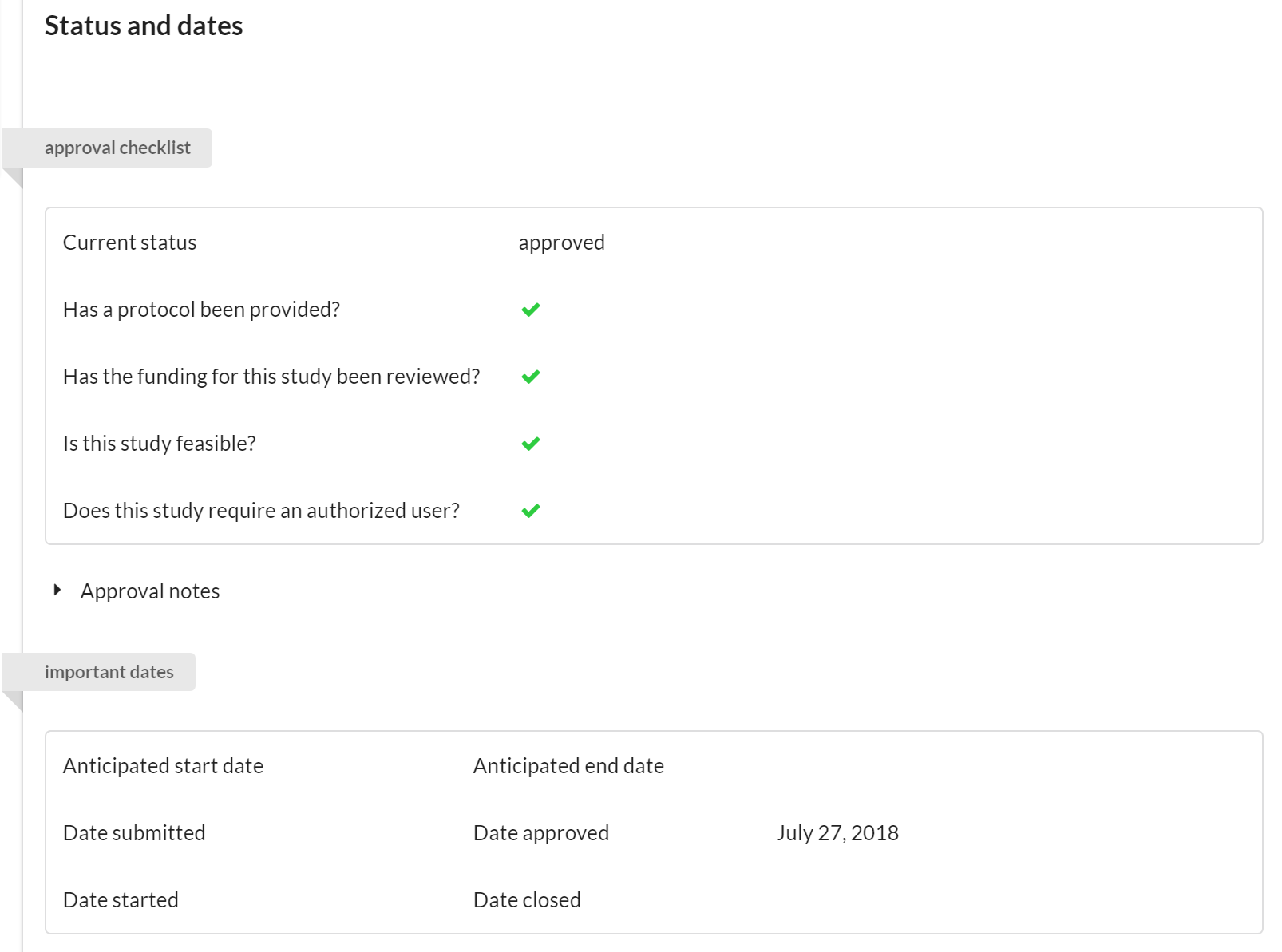This screenshot has width=1282, height=952.
Task: Click the Date started label
Action: click(121, 900)
